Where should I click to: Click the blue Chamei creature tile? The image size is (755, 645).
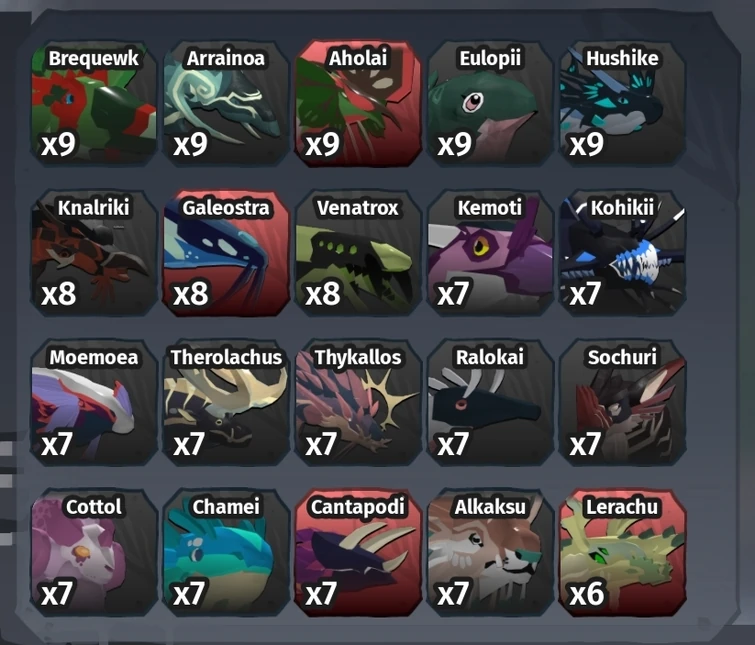coord(226,553)
